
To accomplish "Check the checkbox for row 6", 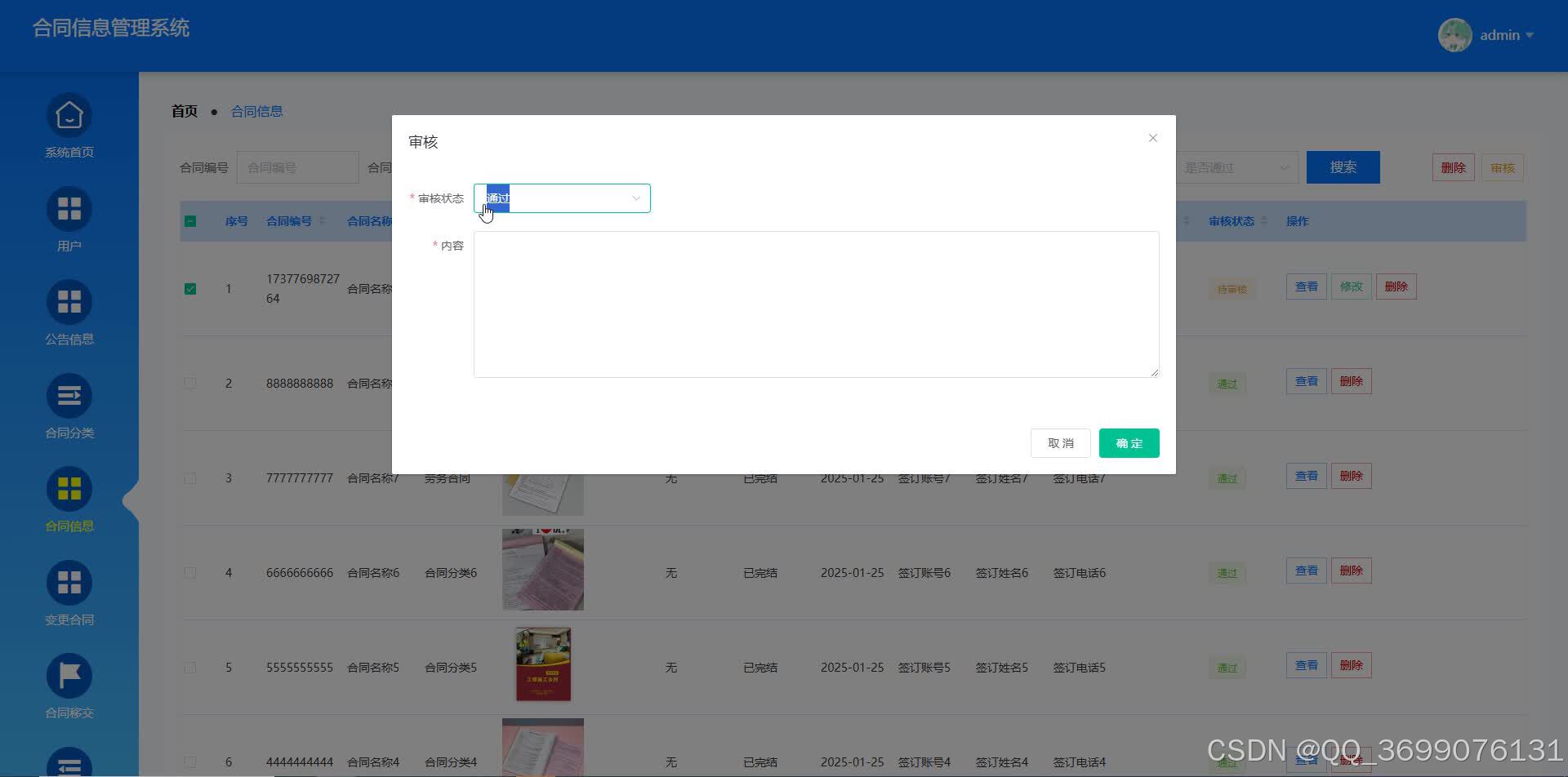I will click(x=190, y=762).
